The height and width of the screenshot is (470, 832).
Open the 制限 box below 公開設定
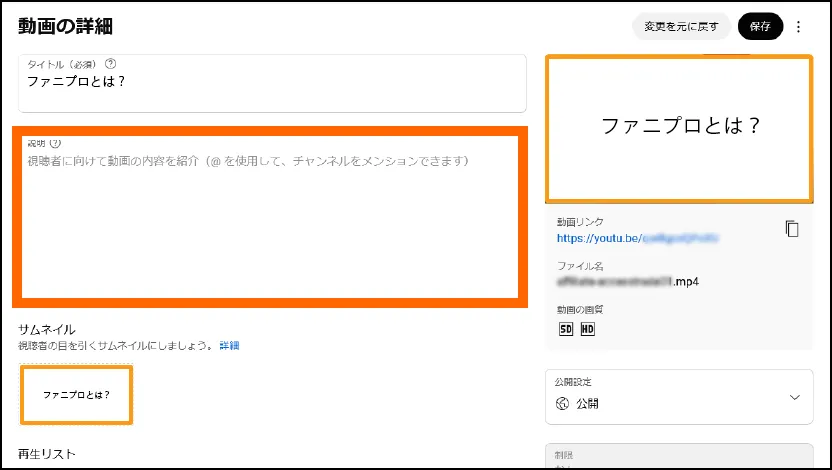(678, 456)
